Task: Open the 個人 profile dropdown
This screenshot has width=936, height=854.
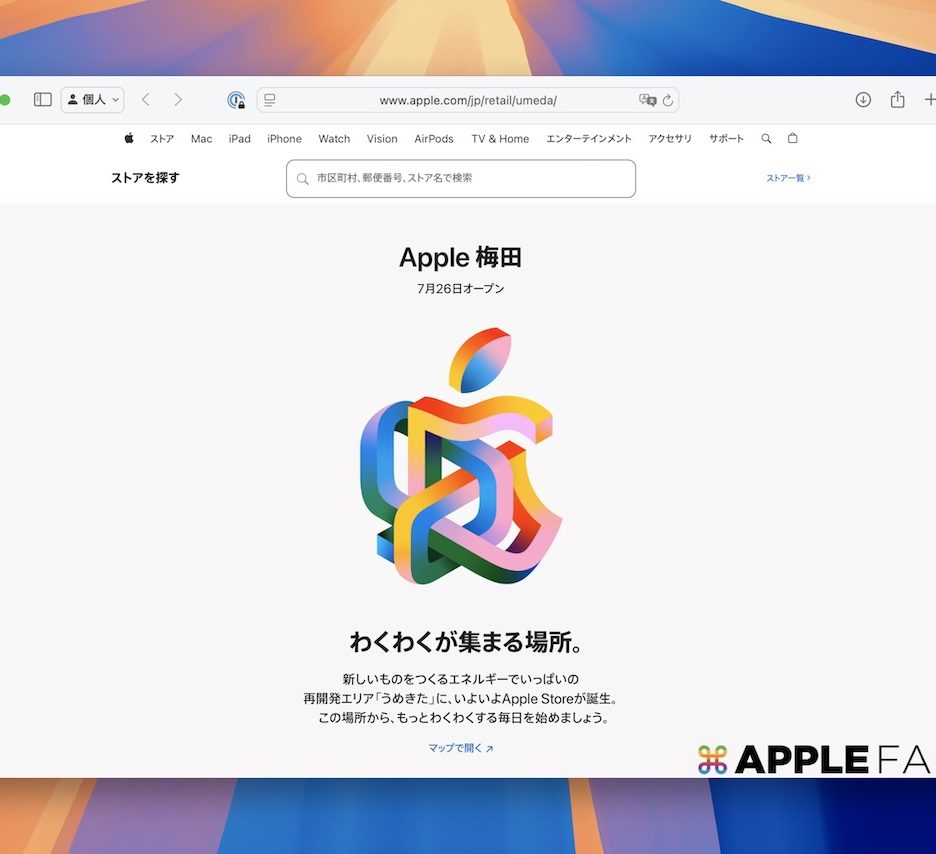Action: click(92, 100)
